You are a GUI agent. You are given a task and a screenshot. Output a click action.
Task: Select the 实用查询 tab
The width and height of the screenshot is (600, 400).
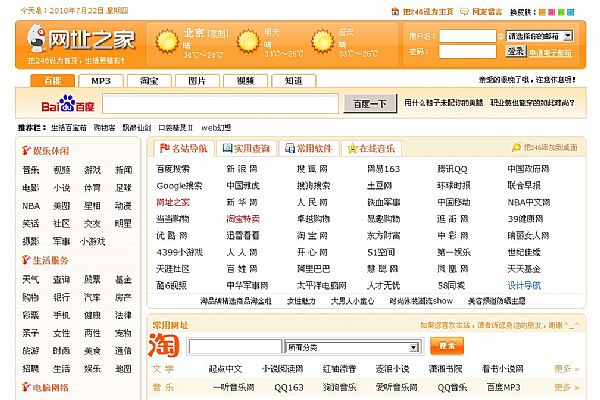246,148
